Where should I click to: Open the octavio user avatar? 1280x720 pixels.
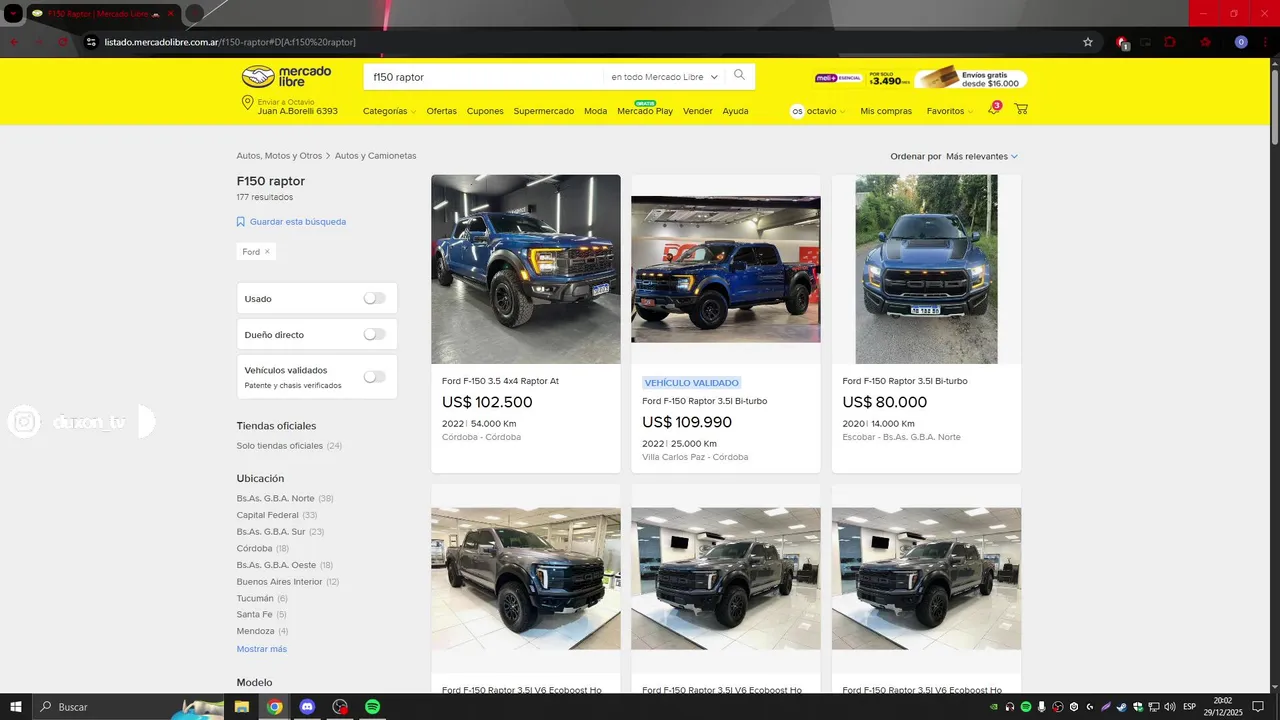click(797, 111)
